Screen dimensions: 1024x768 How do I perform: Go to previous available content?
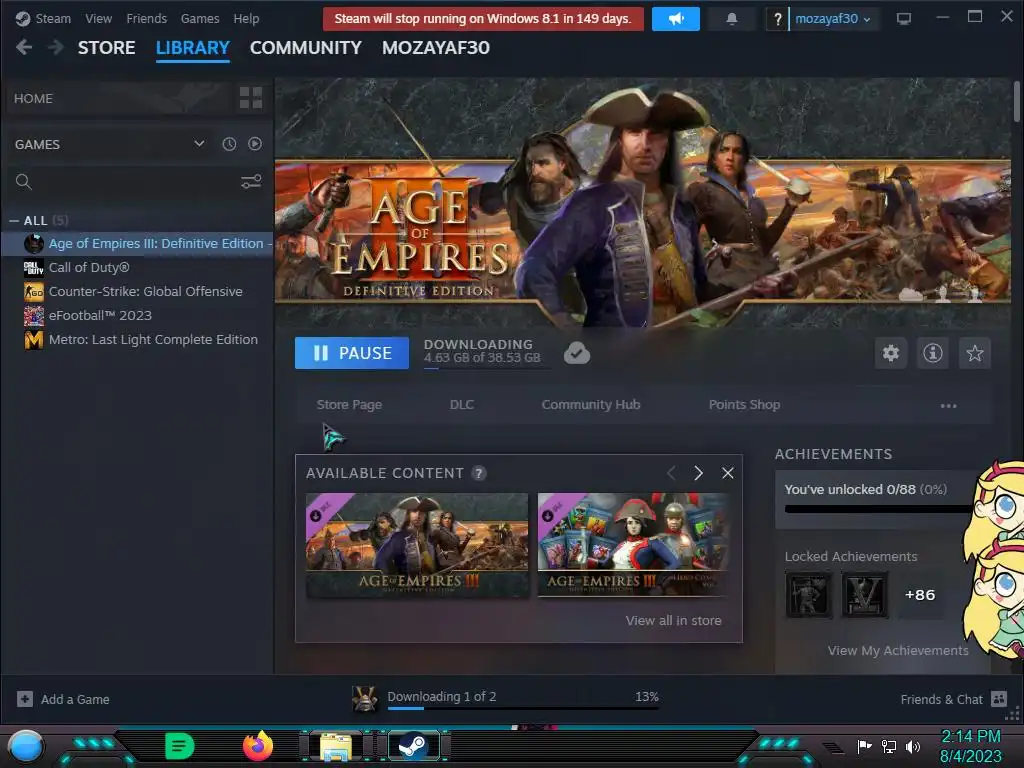click(x=671, y=473)
